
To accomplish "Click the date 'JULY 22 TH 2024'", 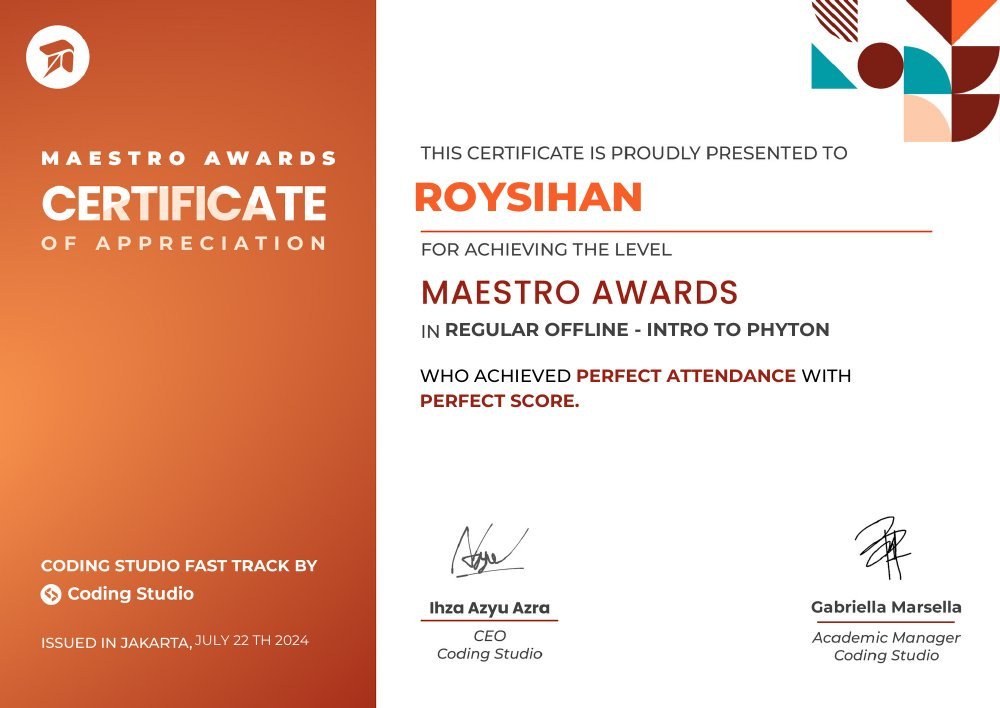I will coord(252,640).
